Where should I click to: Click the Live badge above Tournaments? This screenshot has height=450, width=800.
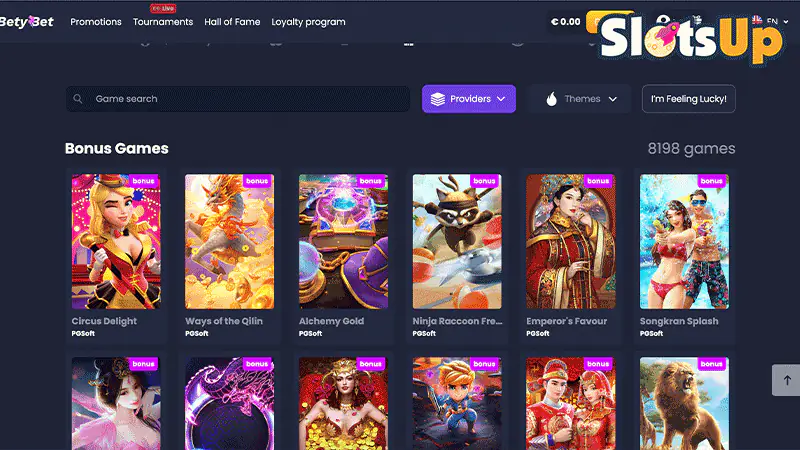pos(163,8)
